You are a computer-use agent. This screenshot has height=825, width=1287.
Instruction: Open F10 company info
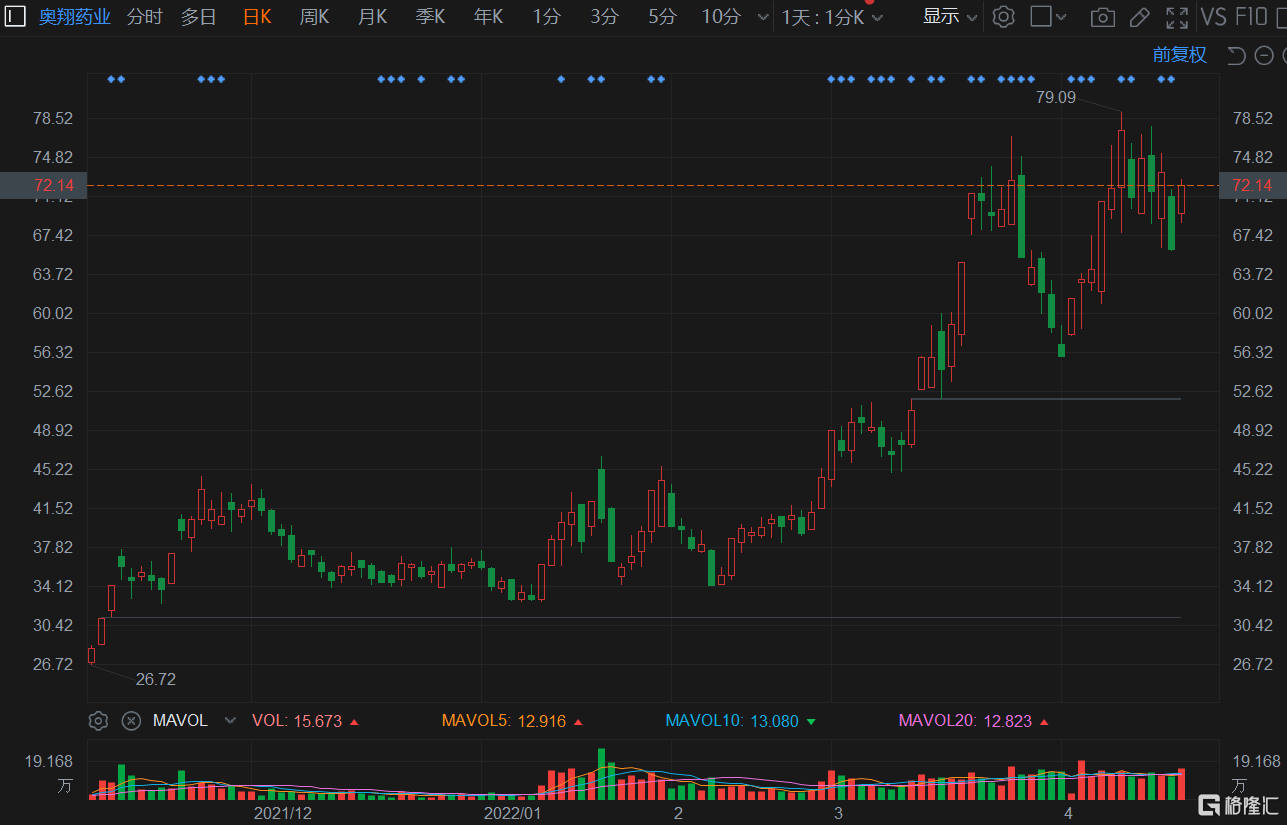click(1250, 17)
